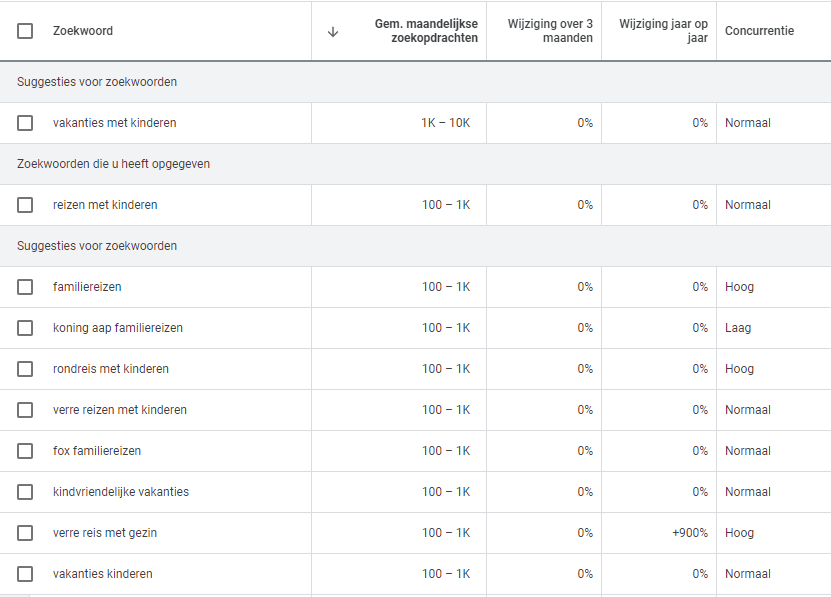The width and height of the screenshot is (831, 597).
Task: Click the +900% year-over-year value
Action: [690, 533]
